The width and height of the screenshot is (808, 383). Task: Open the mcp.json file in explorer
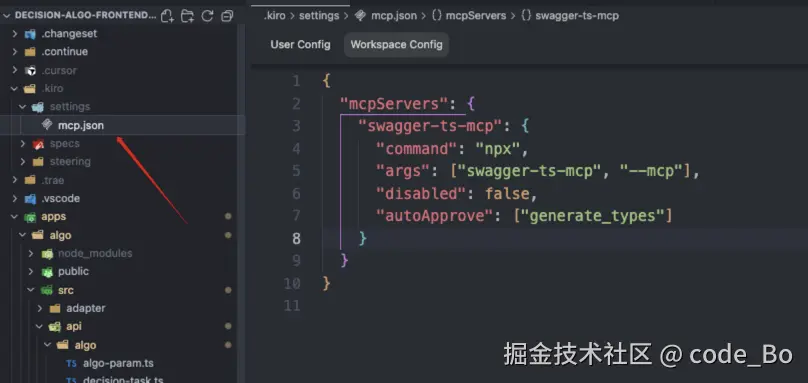(81, 125)
